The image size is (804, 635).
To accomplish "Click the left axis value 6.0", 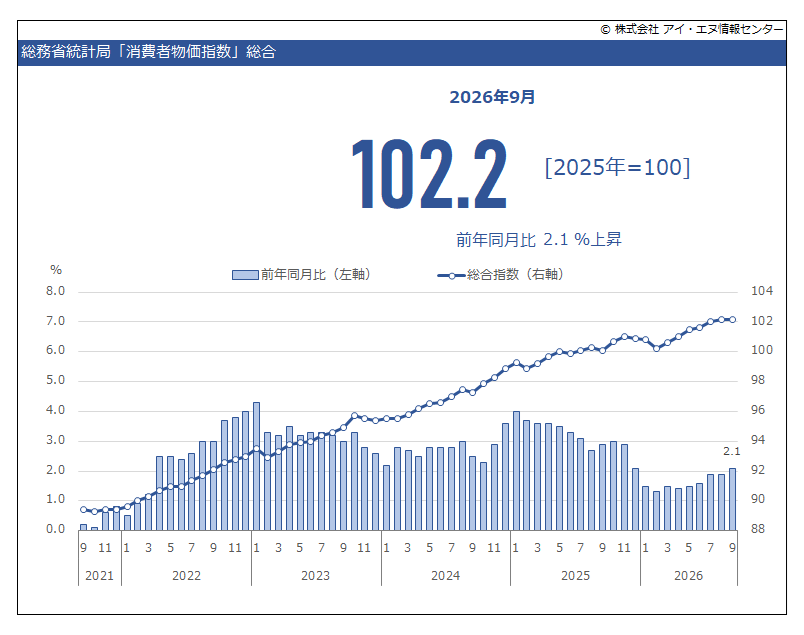I will click(x=55, y=350).
